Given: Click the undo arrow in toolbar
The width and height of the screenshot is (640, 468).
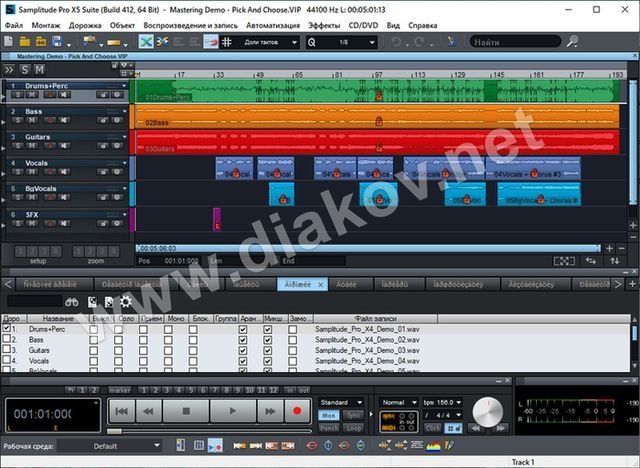Looking at the screenshot, I should click(398, 42).
